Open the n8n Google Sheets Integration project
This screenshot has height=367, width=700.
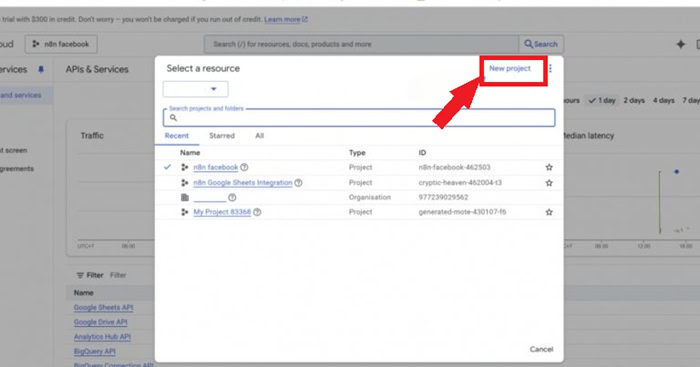pos(243,183)
